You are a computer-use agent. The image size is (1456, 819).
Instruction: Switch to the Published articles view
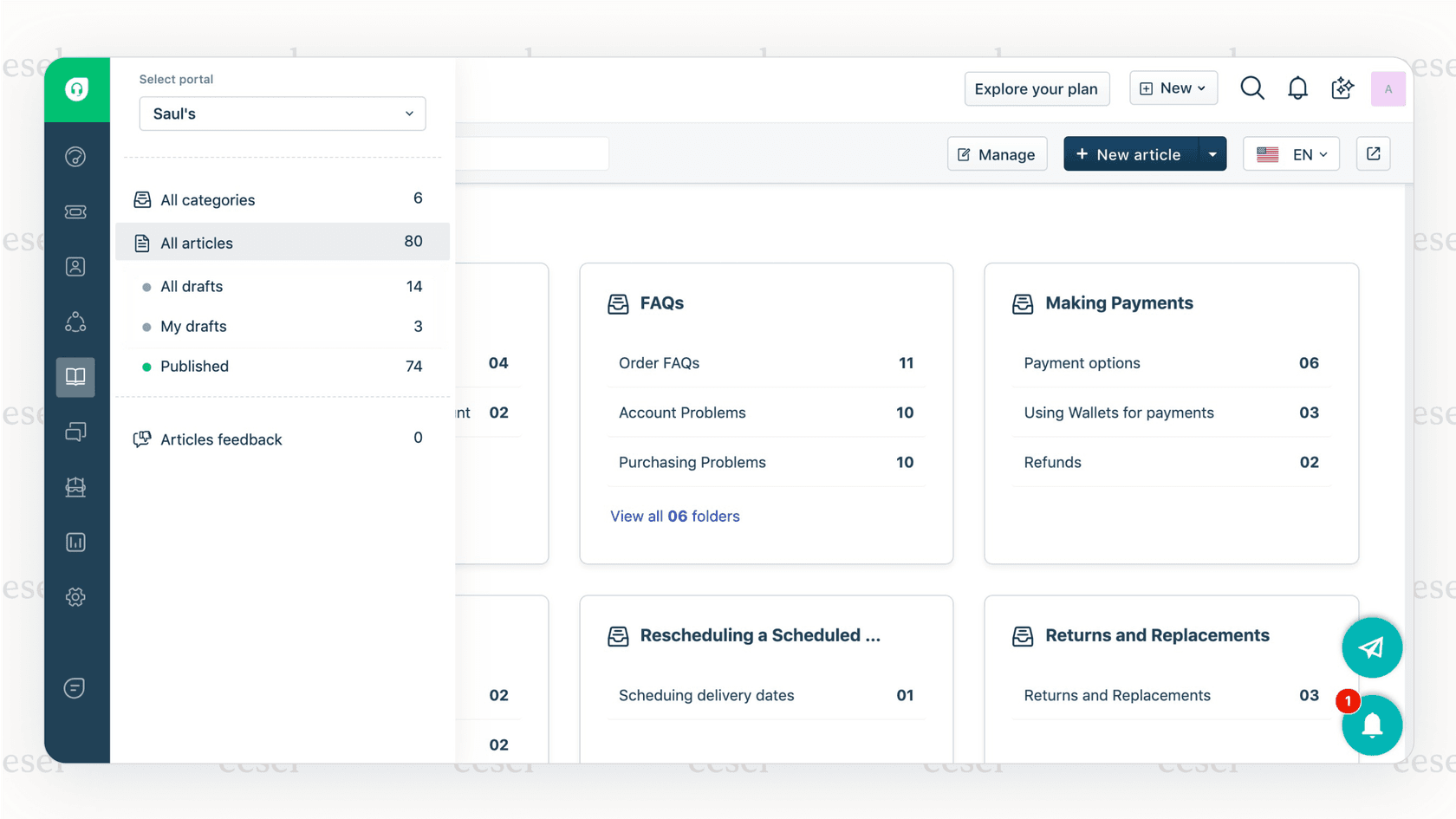click(x=194, y=366)
